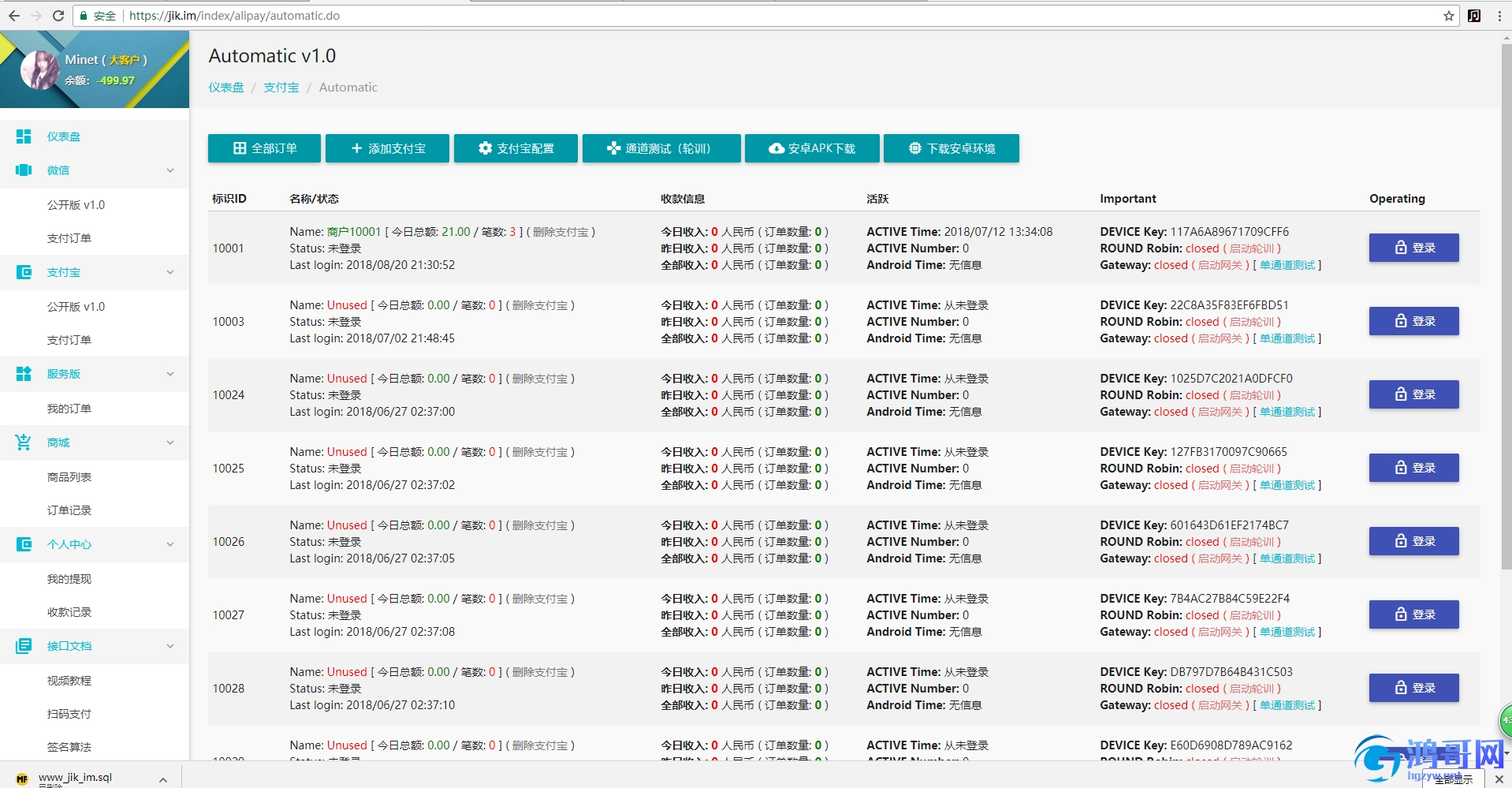Image resolution: width=1512 pixels, height=788 pixels.
Task: Open 公开版 v1.0 under 微信
Action: point(76,204)
